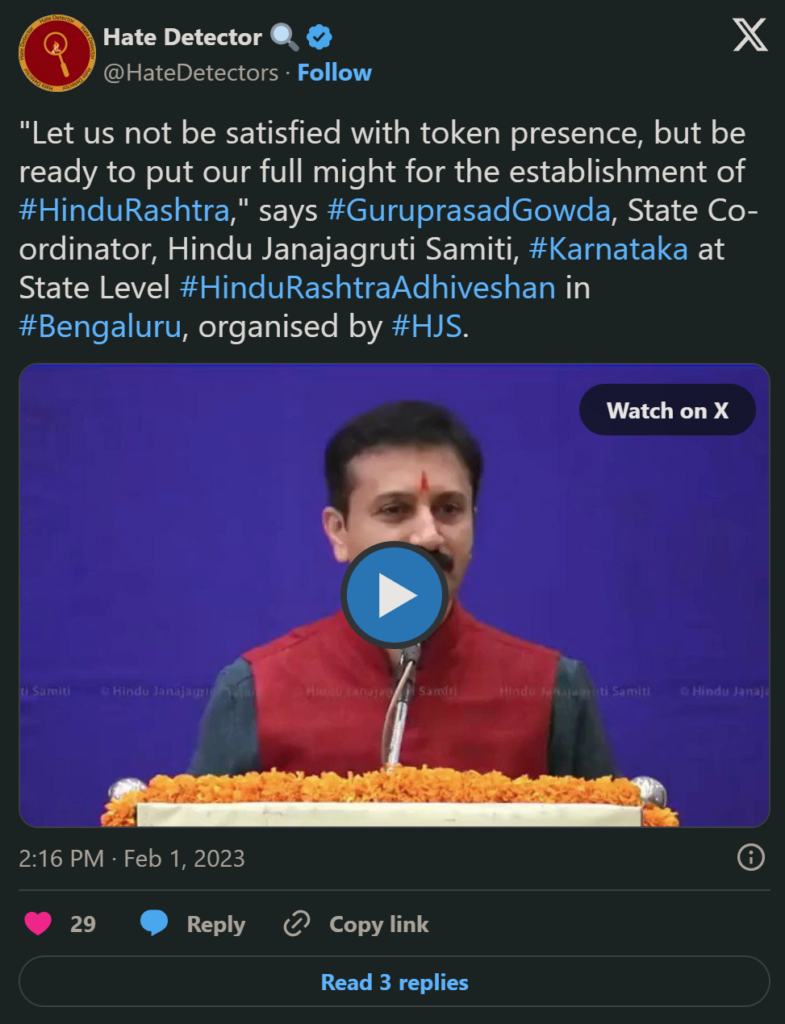Click the reply speech bubble icon
This screenshot has width=785, height=1024.
coord(154,923)
